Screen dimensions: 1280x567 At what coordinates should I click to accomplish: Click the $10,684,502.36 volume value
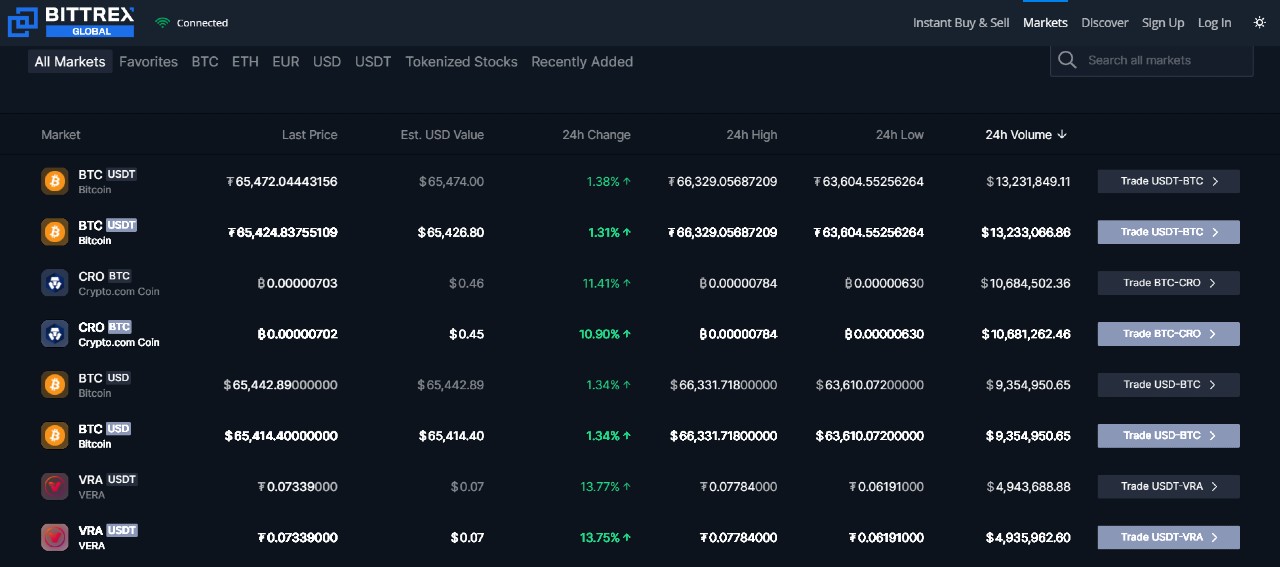click(x=1026, y=284)
